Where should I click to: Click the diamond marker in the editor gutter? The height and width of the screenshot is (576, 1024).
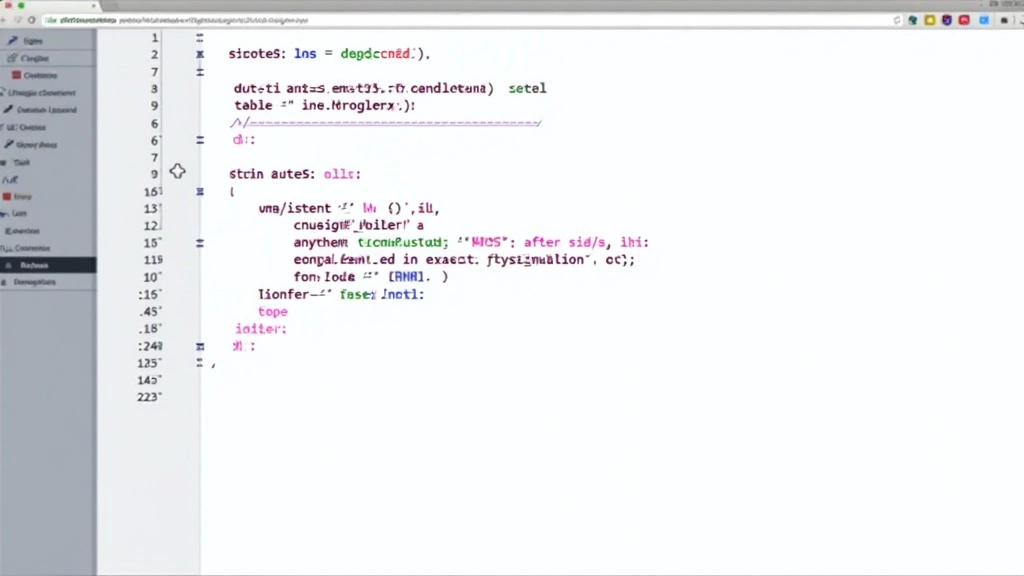click(x=177, y=172)
